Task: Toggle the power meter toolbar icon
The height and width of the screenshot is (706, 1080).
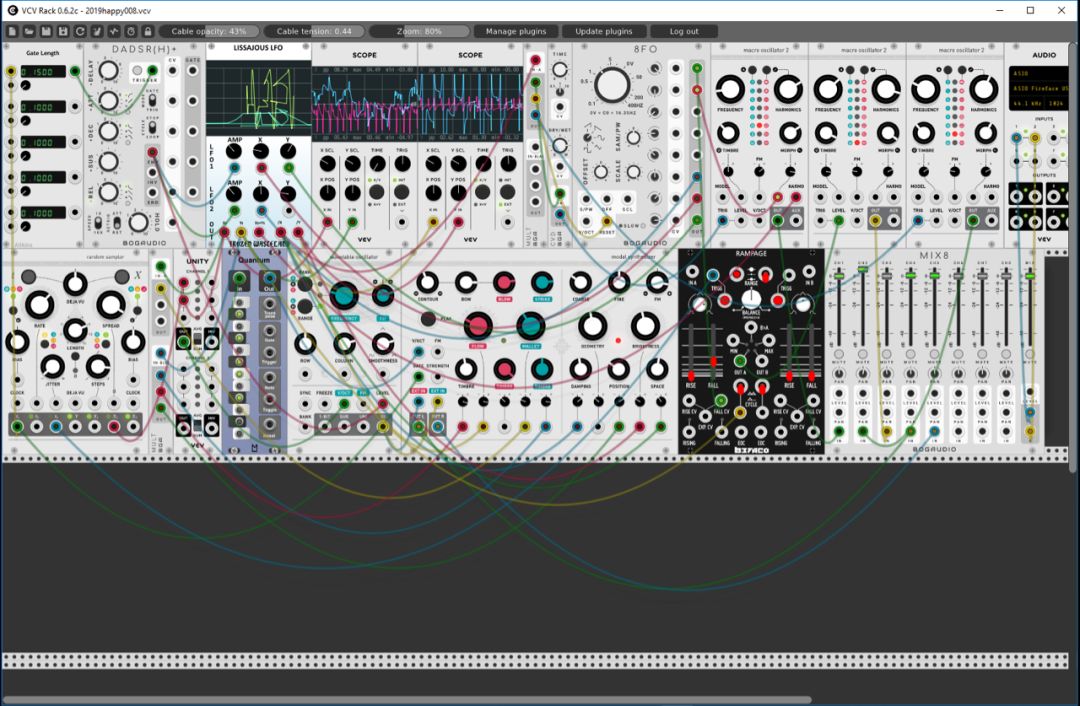Action: [x=114, y=31]
